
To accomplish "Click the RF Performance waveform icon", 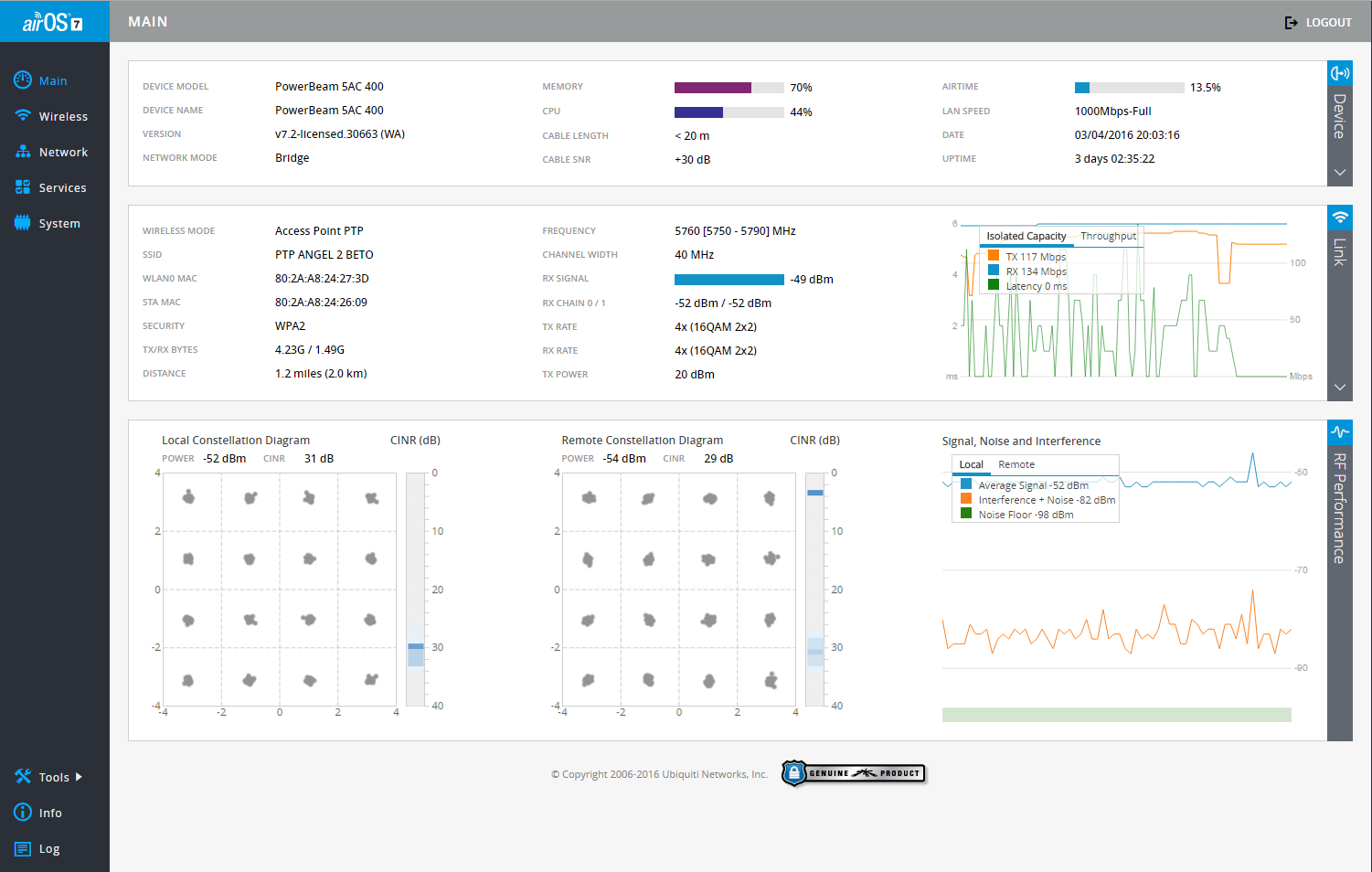I will (1340, 432).
